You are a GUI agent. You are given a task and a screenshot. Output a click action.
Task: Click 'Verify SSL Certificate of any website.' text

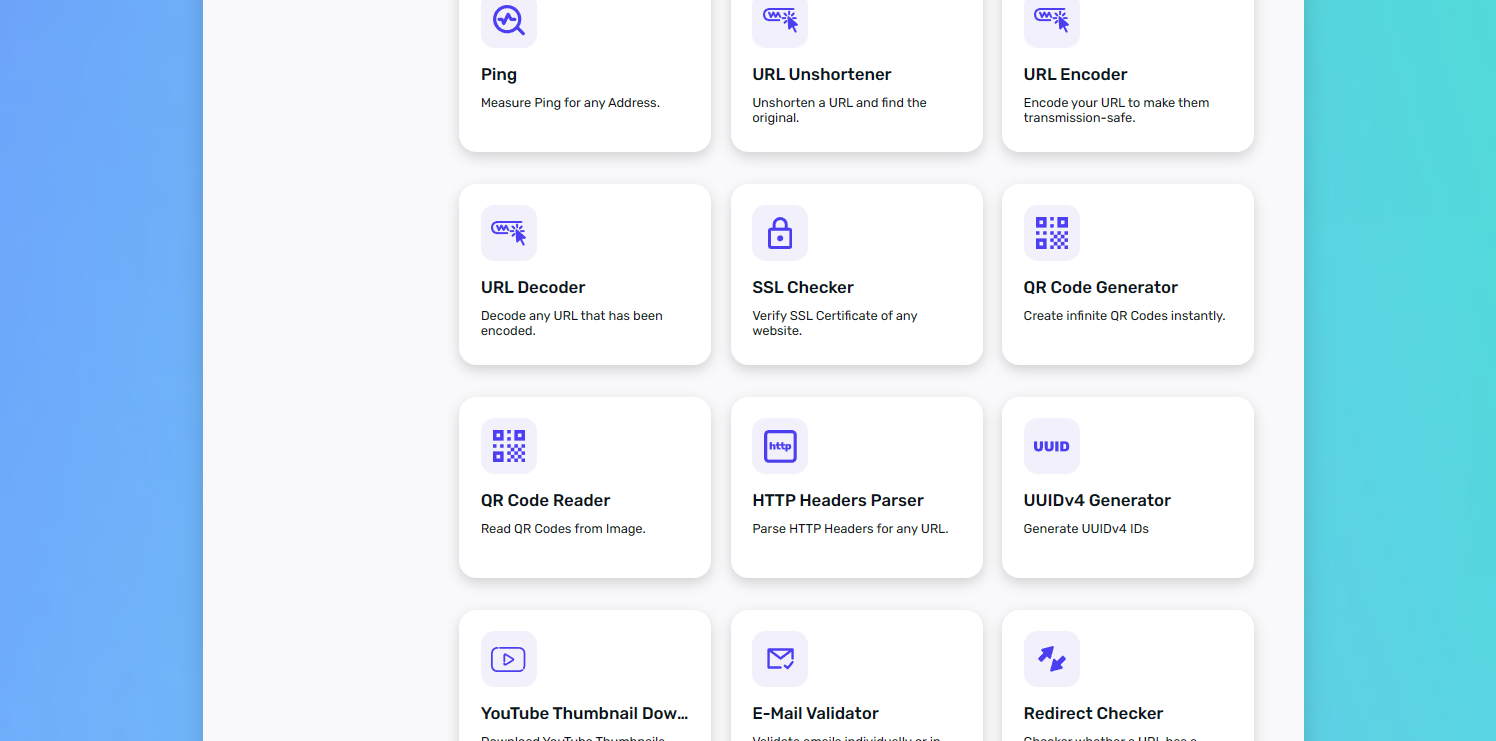click(x=834, y=323)
